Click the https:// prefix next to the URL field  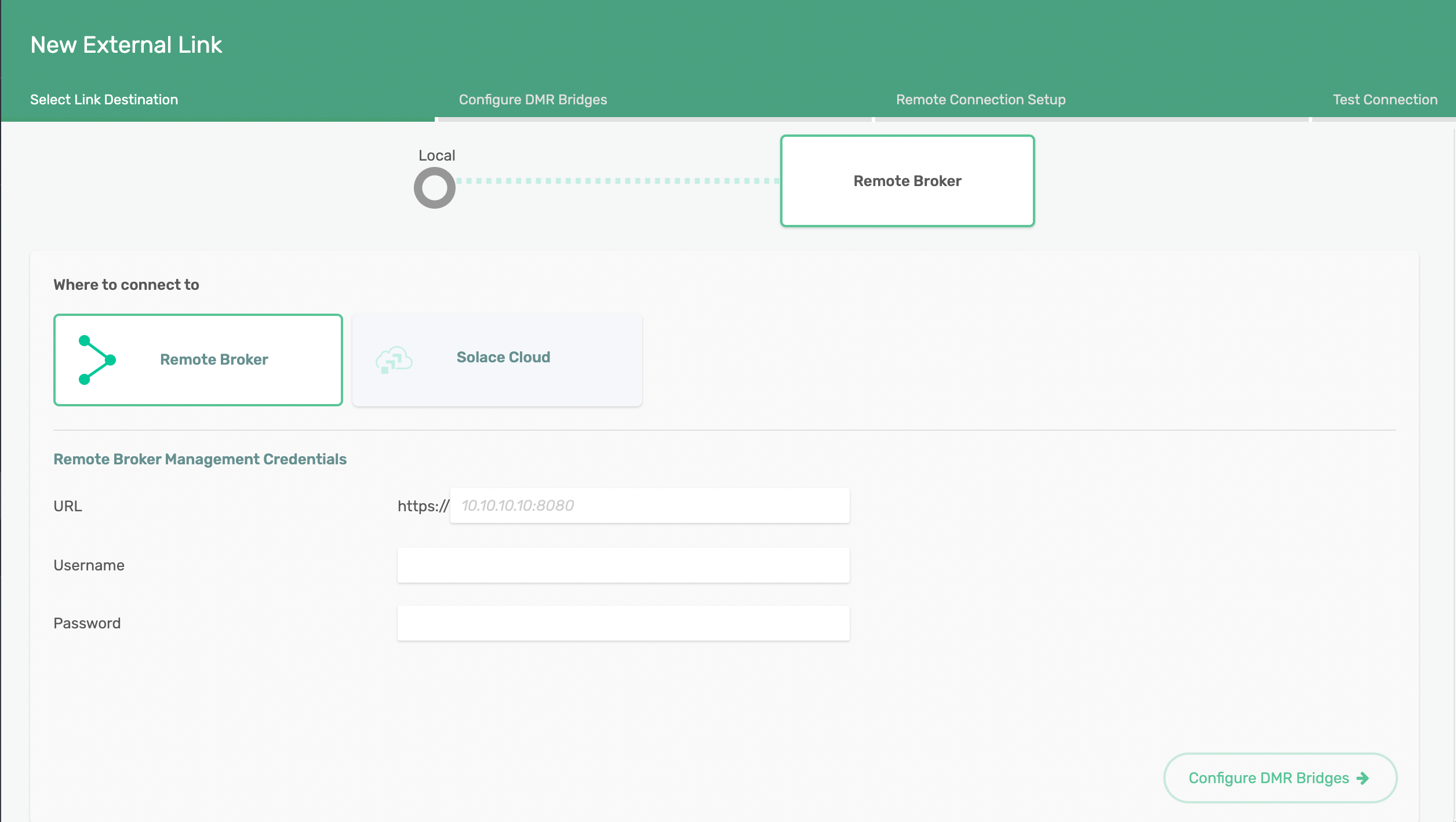pyautogui.click(x=422, y=505)
